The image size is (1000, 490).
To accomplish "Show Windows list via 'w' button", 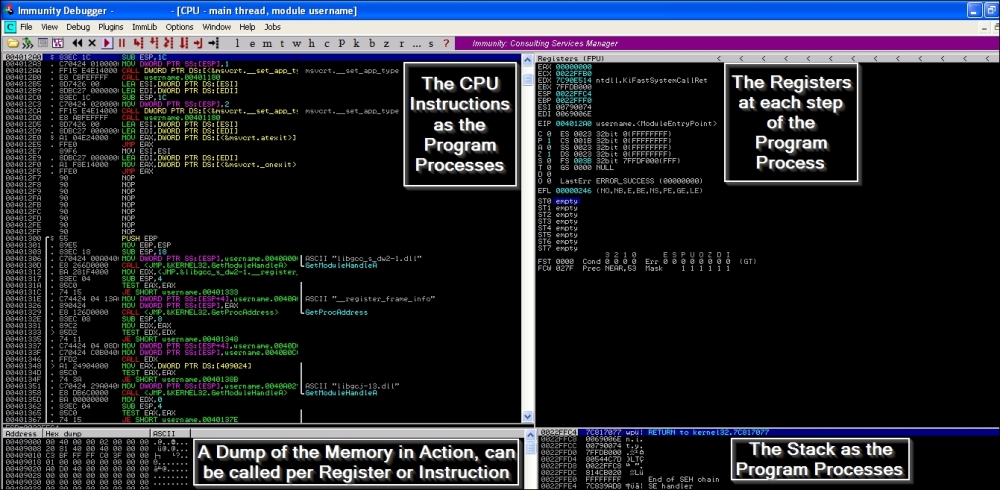I will (297, 43).
